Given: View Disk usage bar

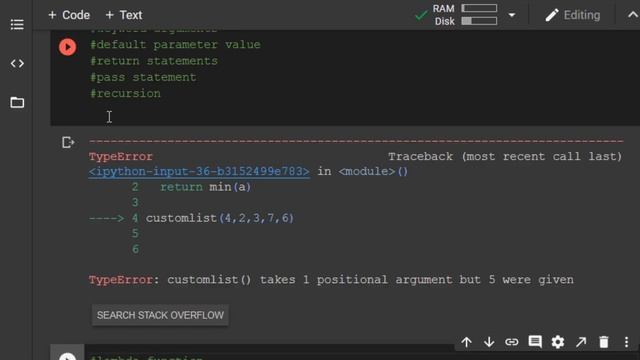Looking at the screenshot, I should (479, 21).
